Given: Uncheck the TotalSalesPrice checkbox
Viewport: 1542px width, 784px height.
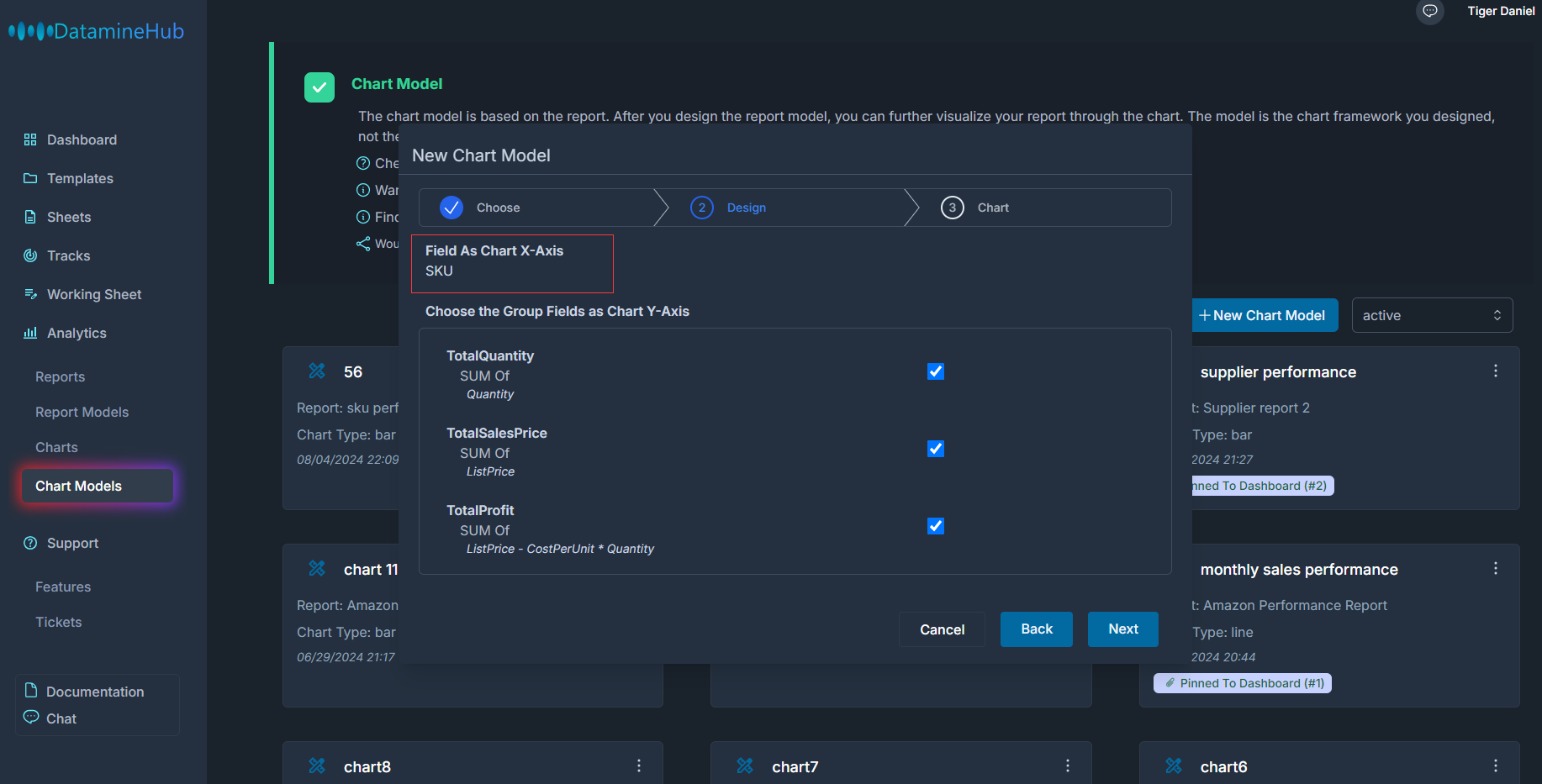Looking at the screenshot, I should pyautogui.click(x=936, y=449).
